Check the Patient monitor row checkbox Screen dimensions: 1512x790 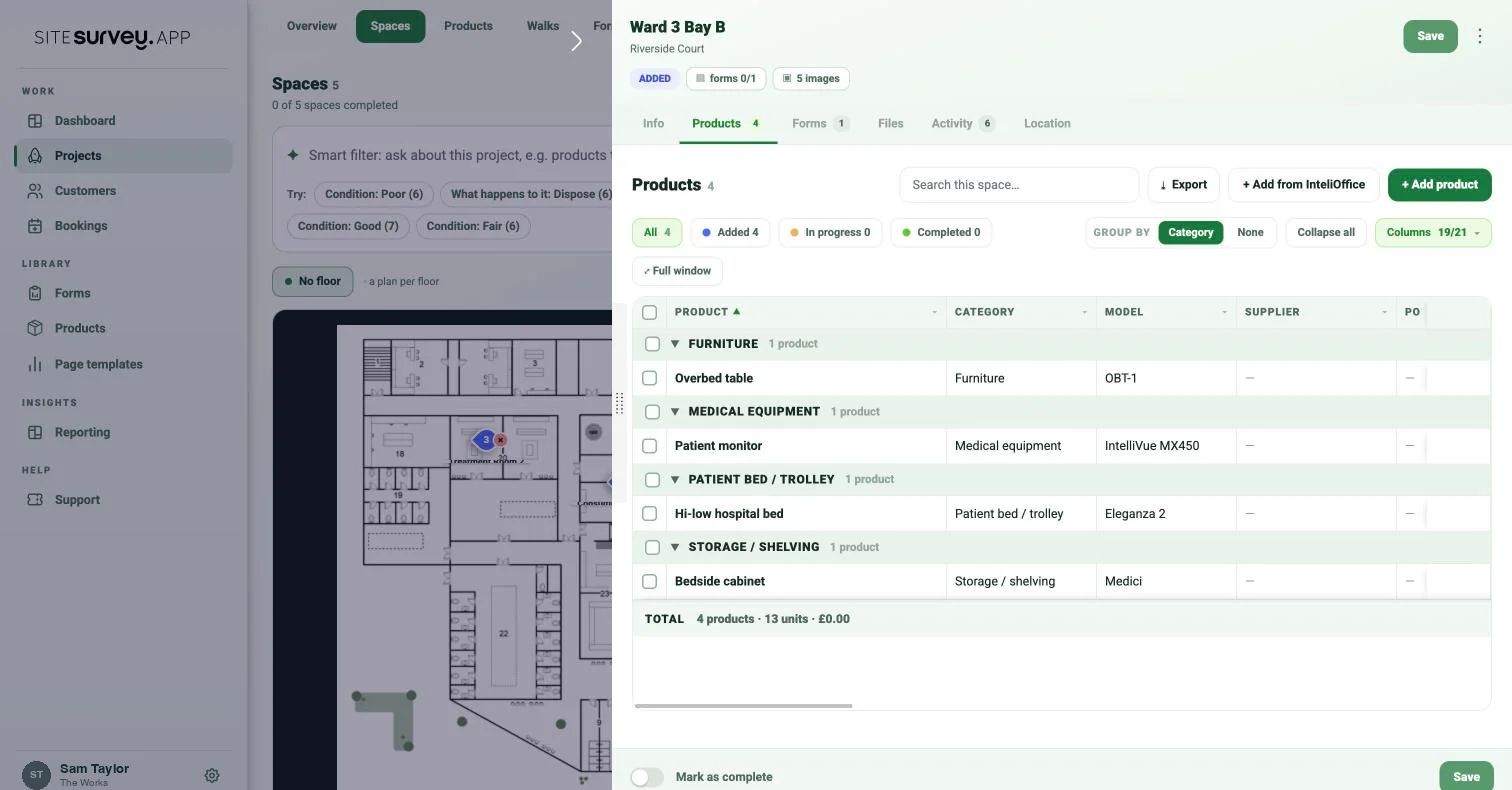(650, 446)
